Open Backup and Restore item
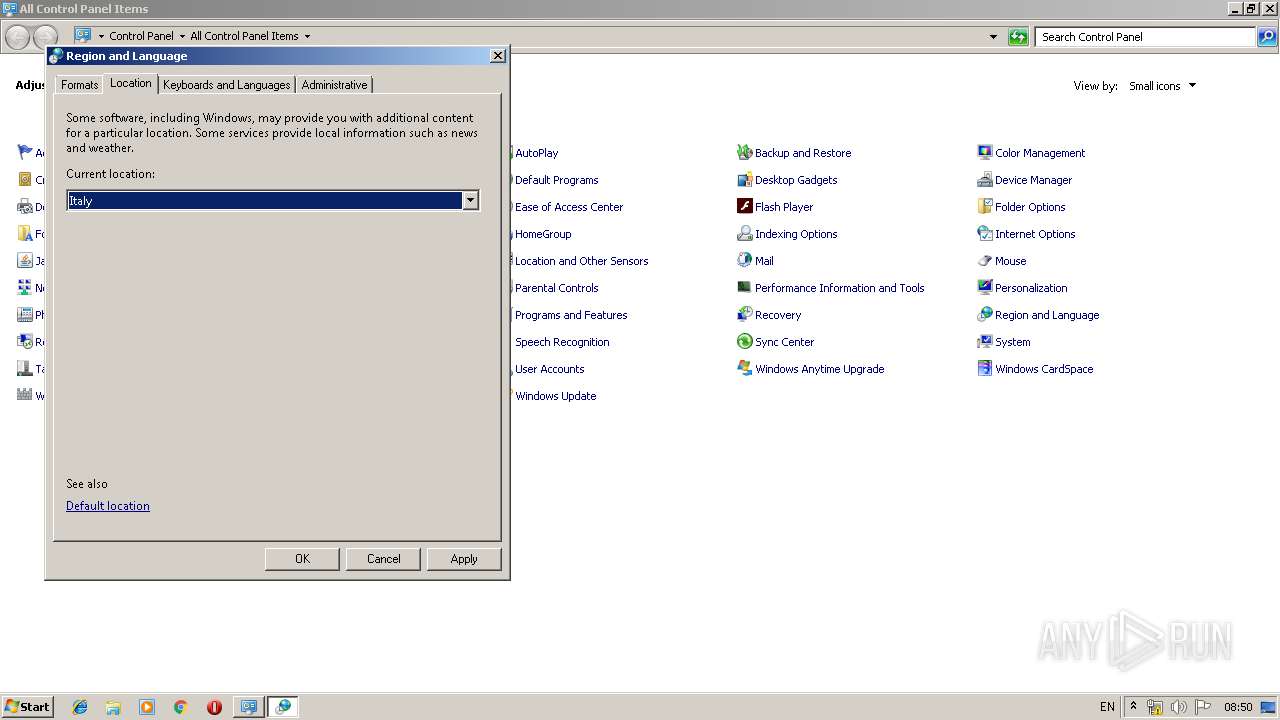Image resolution: width=1280 pixels, height=720 pixels. point(794,153)
